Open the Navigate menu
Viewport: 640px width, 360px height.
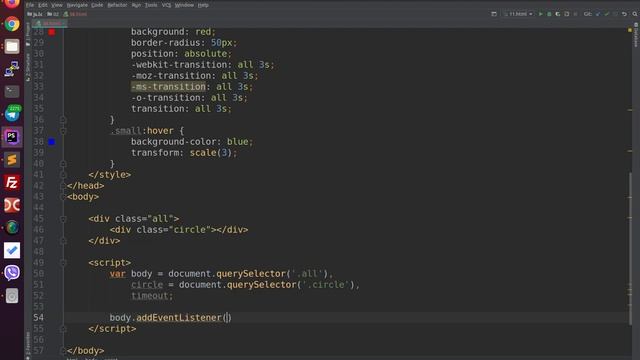(x=77, y=5)
